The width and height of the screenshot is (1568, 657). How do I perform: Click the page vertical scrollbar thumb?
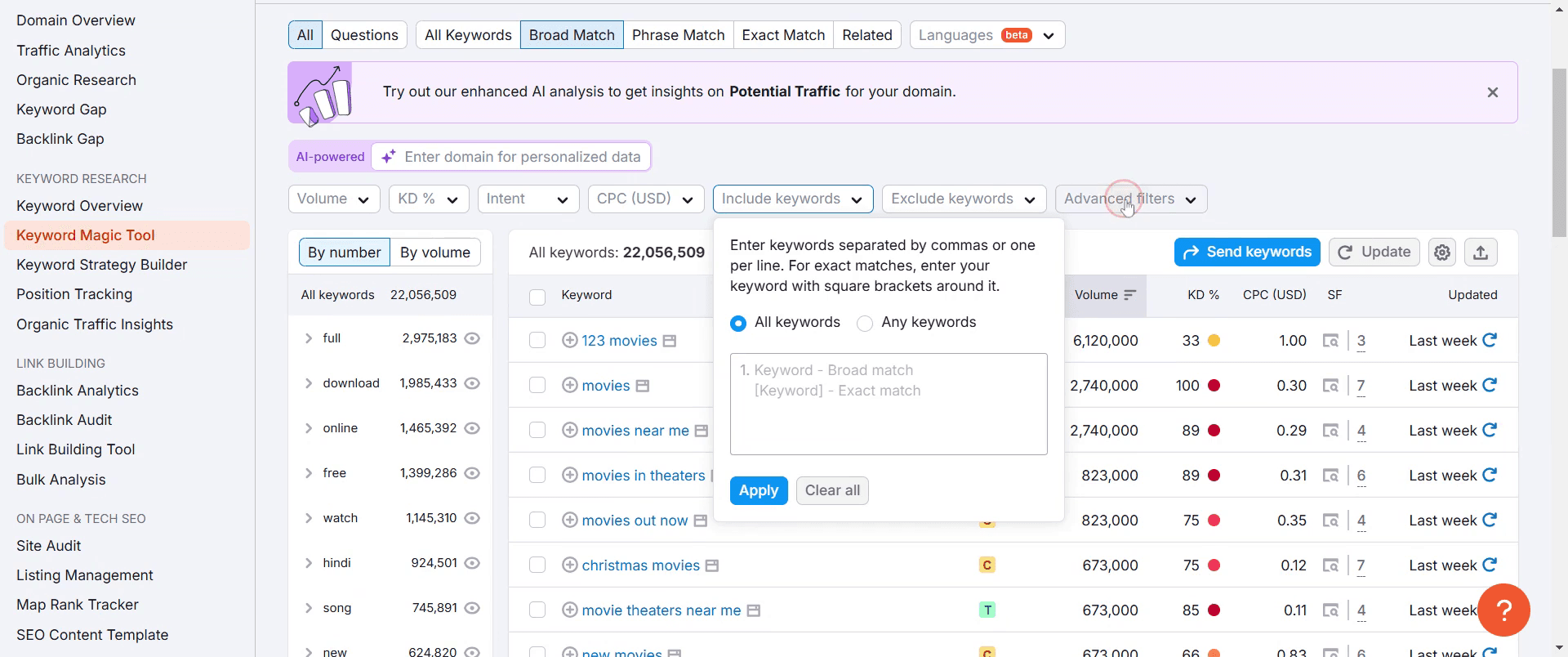pyautogui.click(x=1559, y=152)
